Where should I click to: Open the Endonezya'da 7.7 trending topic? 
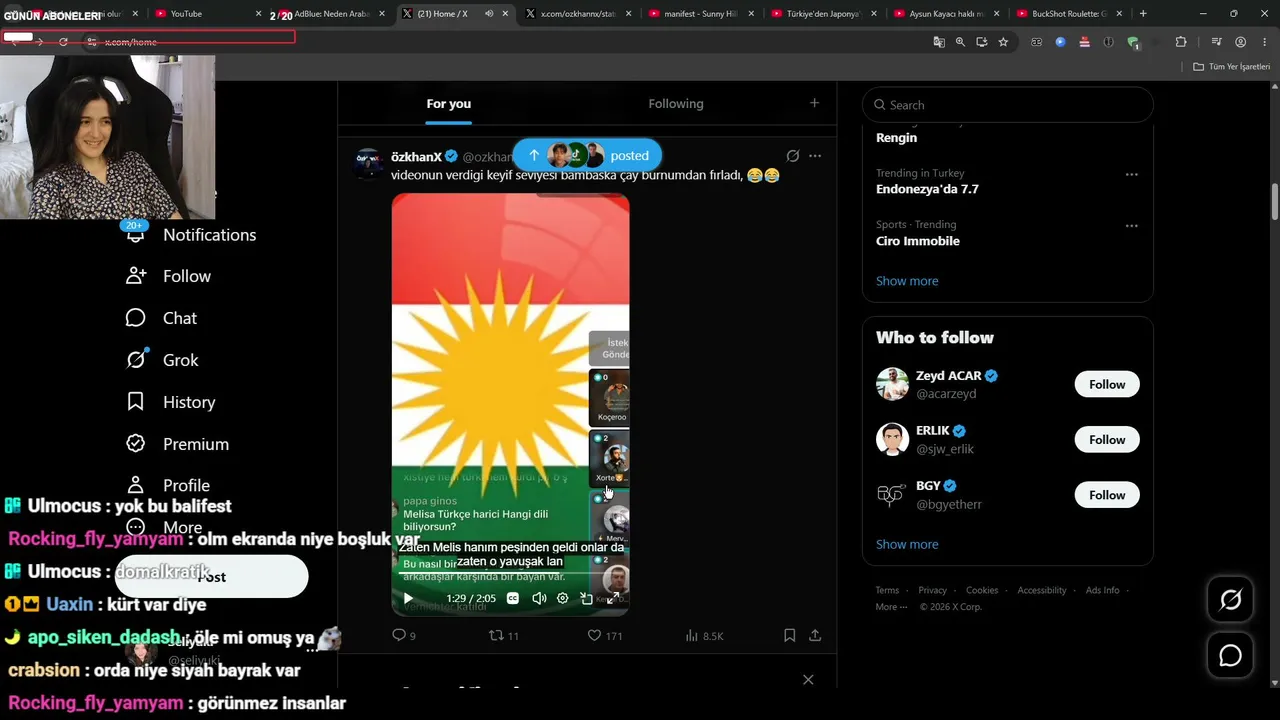click(927, 189)
